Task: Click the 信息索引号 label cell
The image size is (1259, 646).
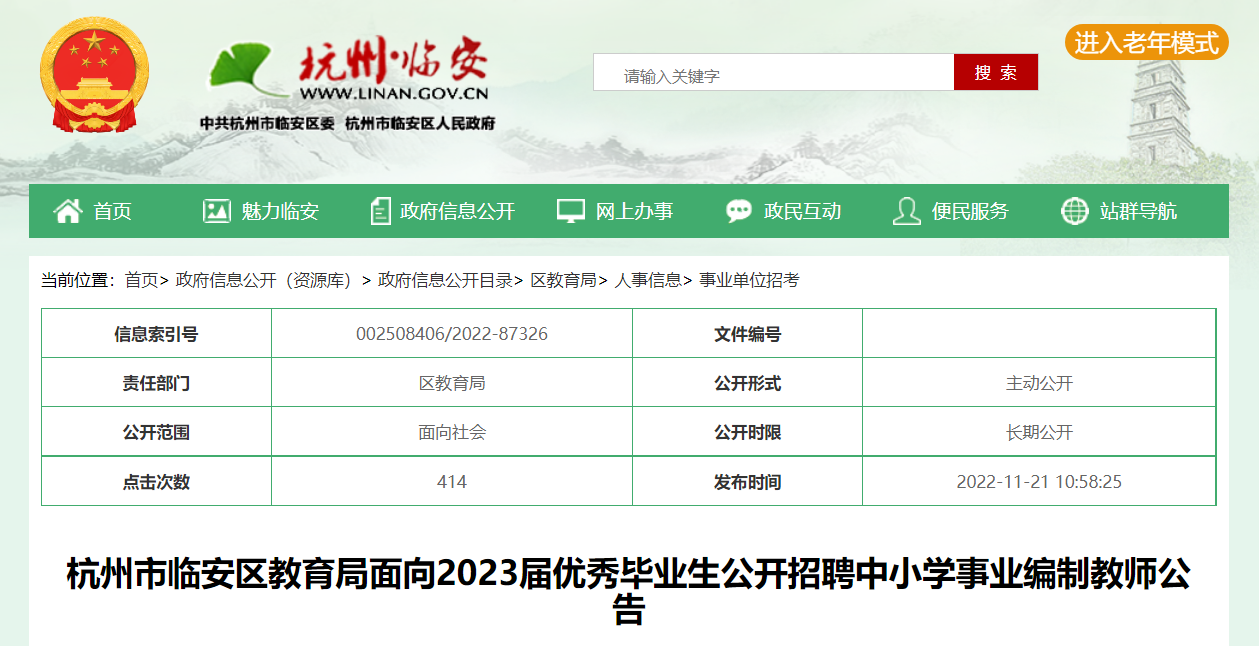Action: click(156, 334)
